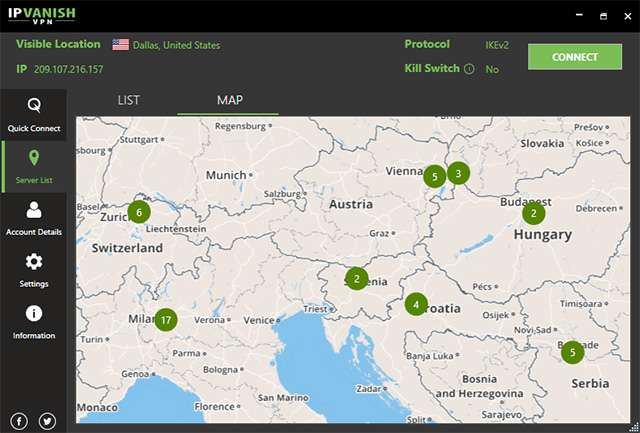This screenshot has height=433, width=640.
Task: Click the Twitter icon
Action: (x=47, y=421)
